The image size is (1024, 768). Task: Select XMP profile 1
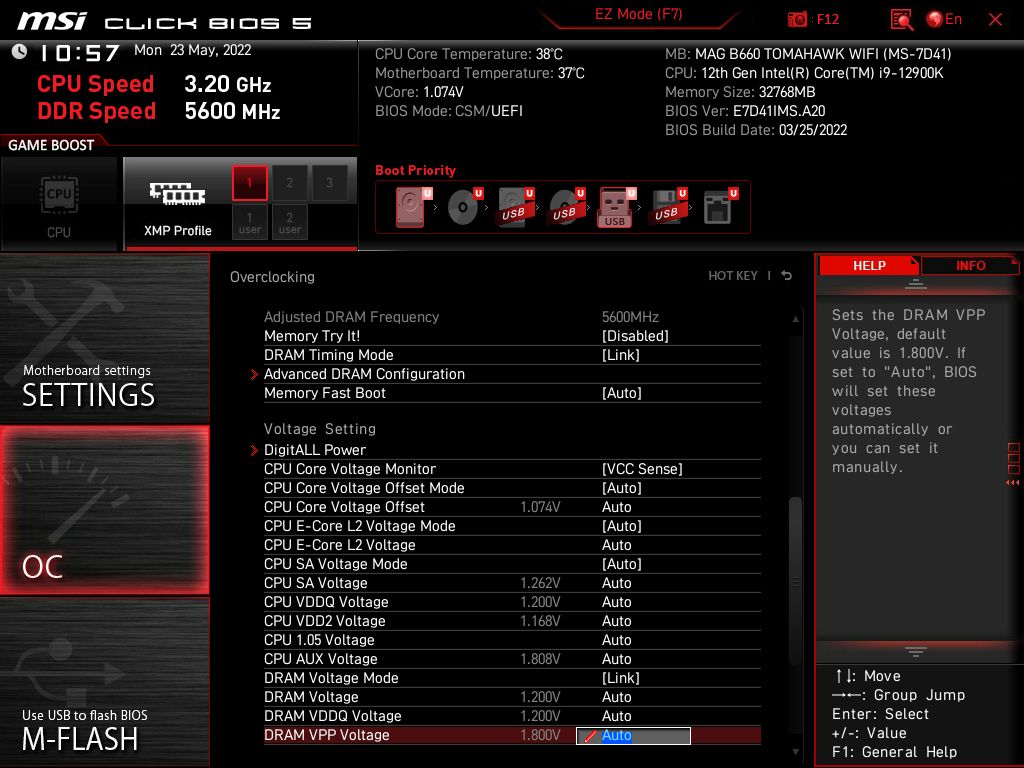tap(249, 183)
